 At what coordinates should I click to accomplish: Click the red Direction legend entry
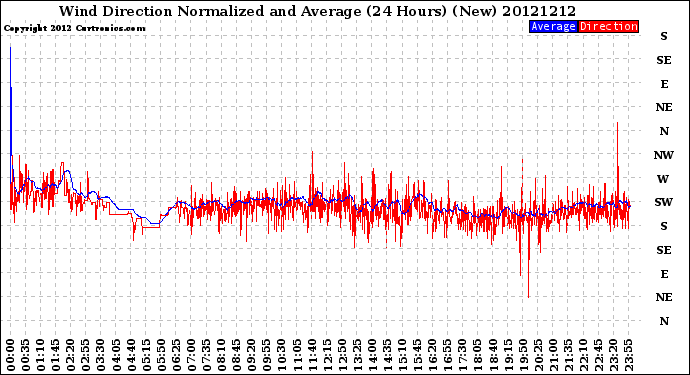(608, 26)
